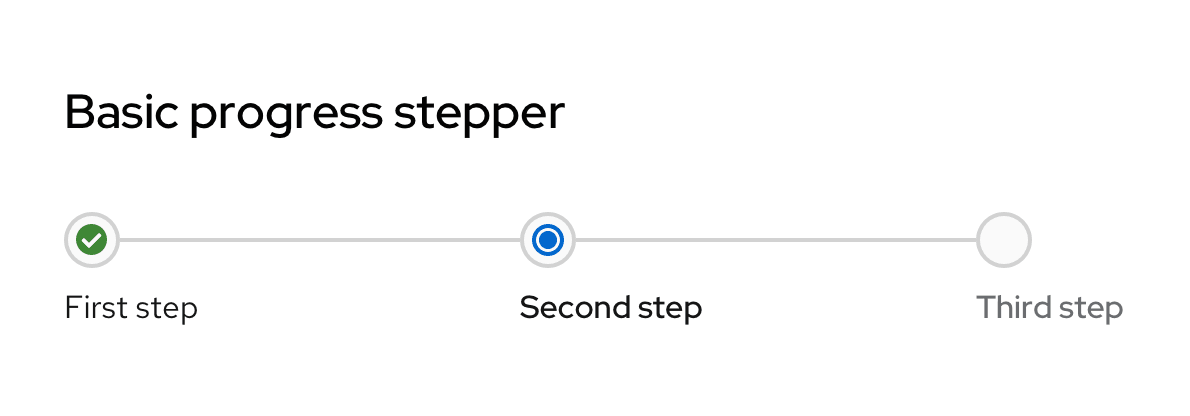Go to the Third step label
The height and width of the screenshot is (416, 1190).
coord(1049,308)
